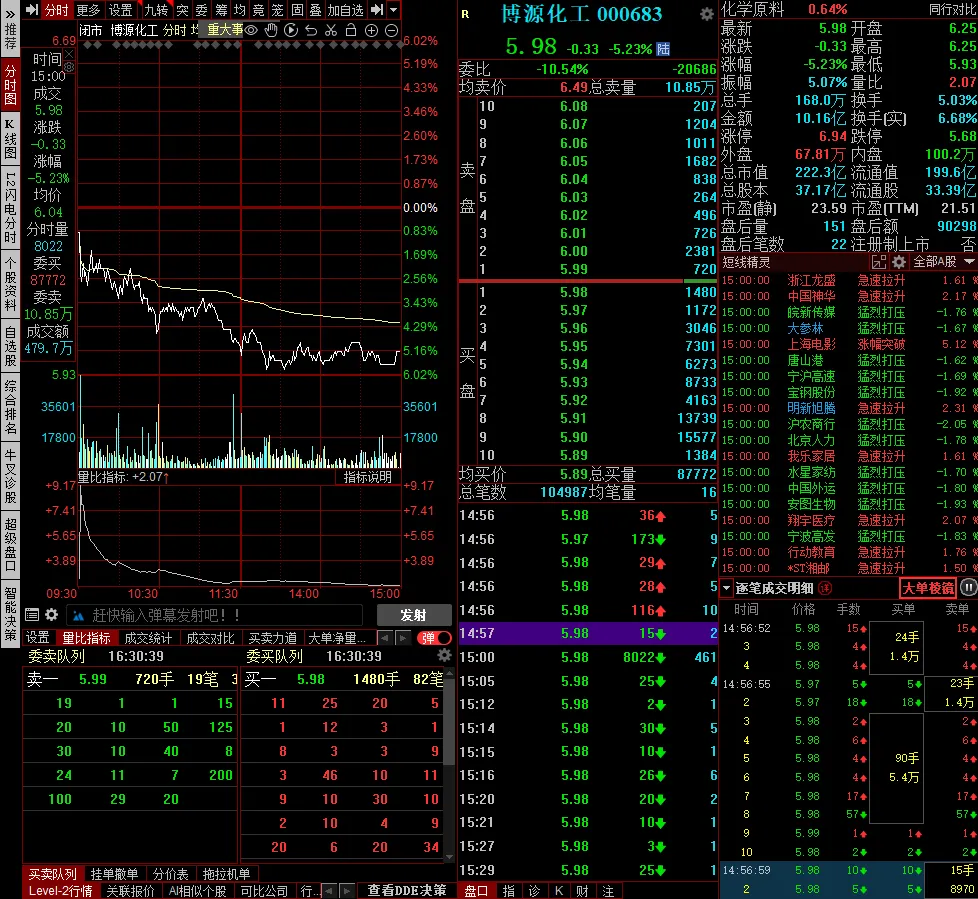
Task: Click the gear icon in 委买队列 header
Action: (x=444, y=655)
